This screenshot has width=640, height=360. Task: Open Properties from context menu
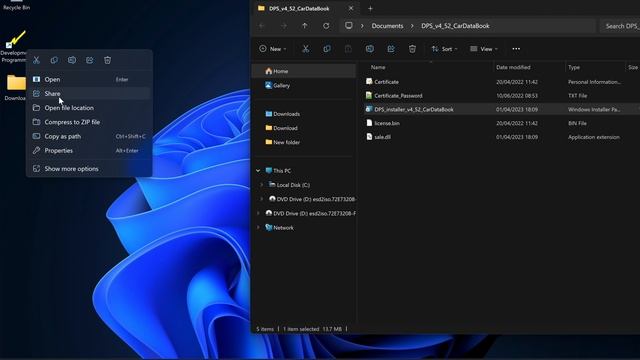pyautogui.click(x=89, y=151)
